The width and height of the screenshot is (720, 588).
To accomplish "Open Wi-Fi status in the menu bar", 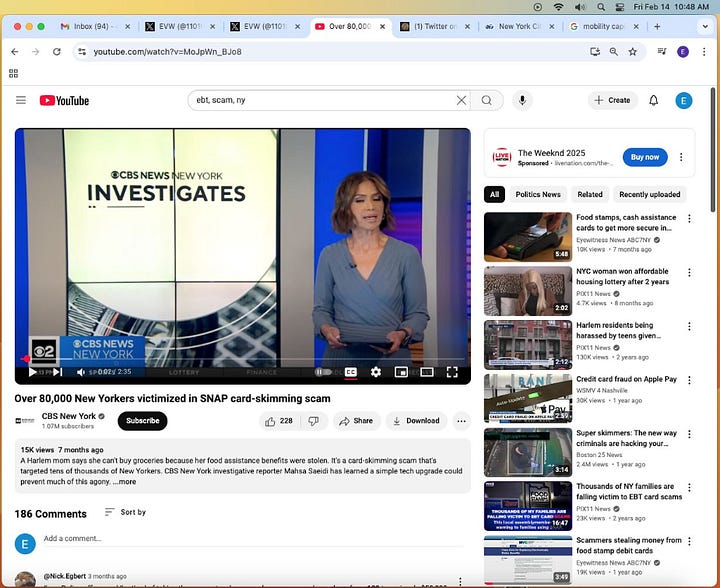I will tap(558, 7).
